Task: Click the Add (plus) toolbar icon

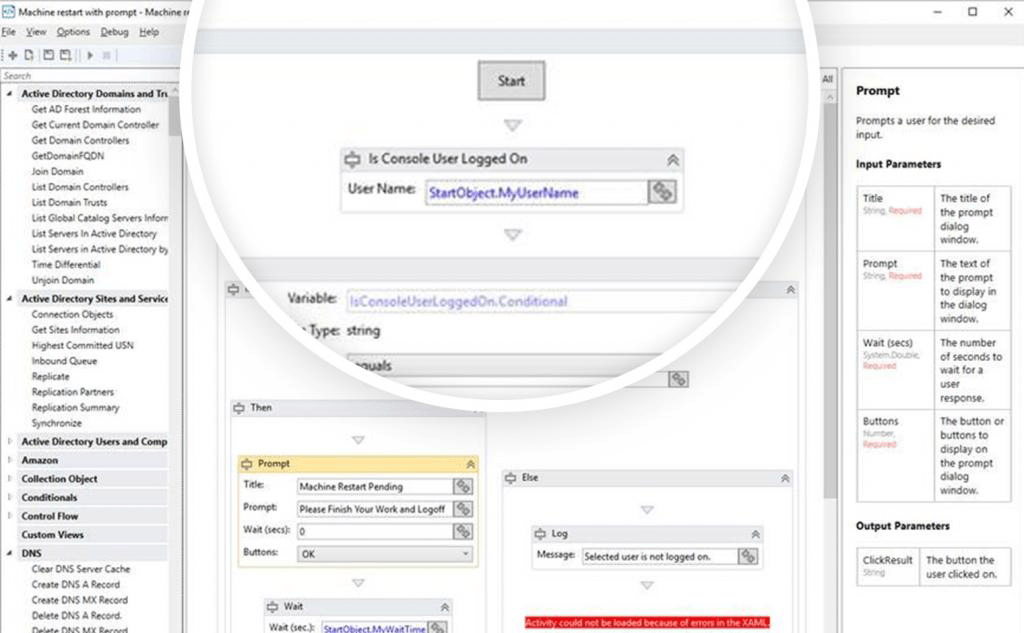Action: coord(12,56)
